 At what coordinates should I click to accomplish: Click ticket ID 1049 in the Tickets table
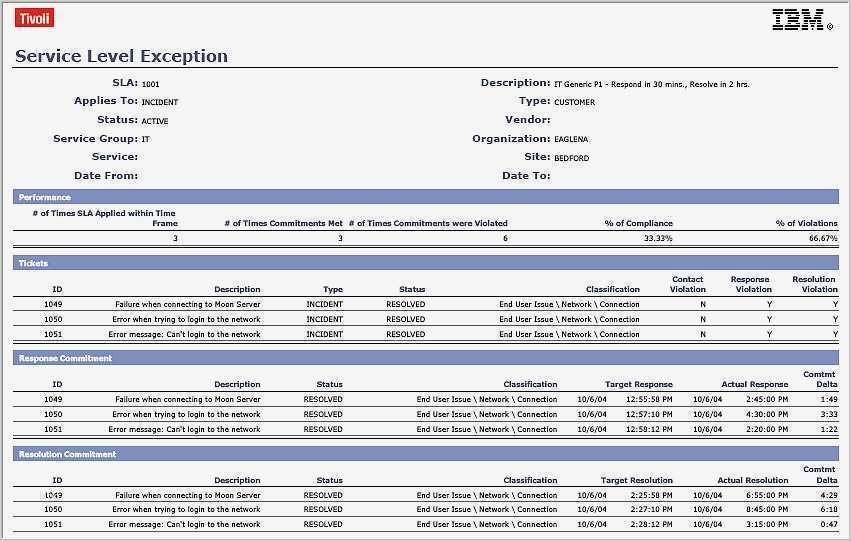[53, 304]
